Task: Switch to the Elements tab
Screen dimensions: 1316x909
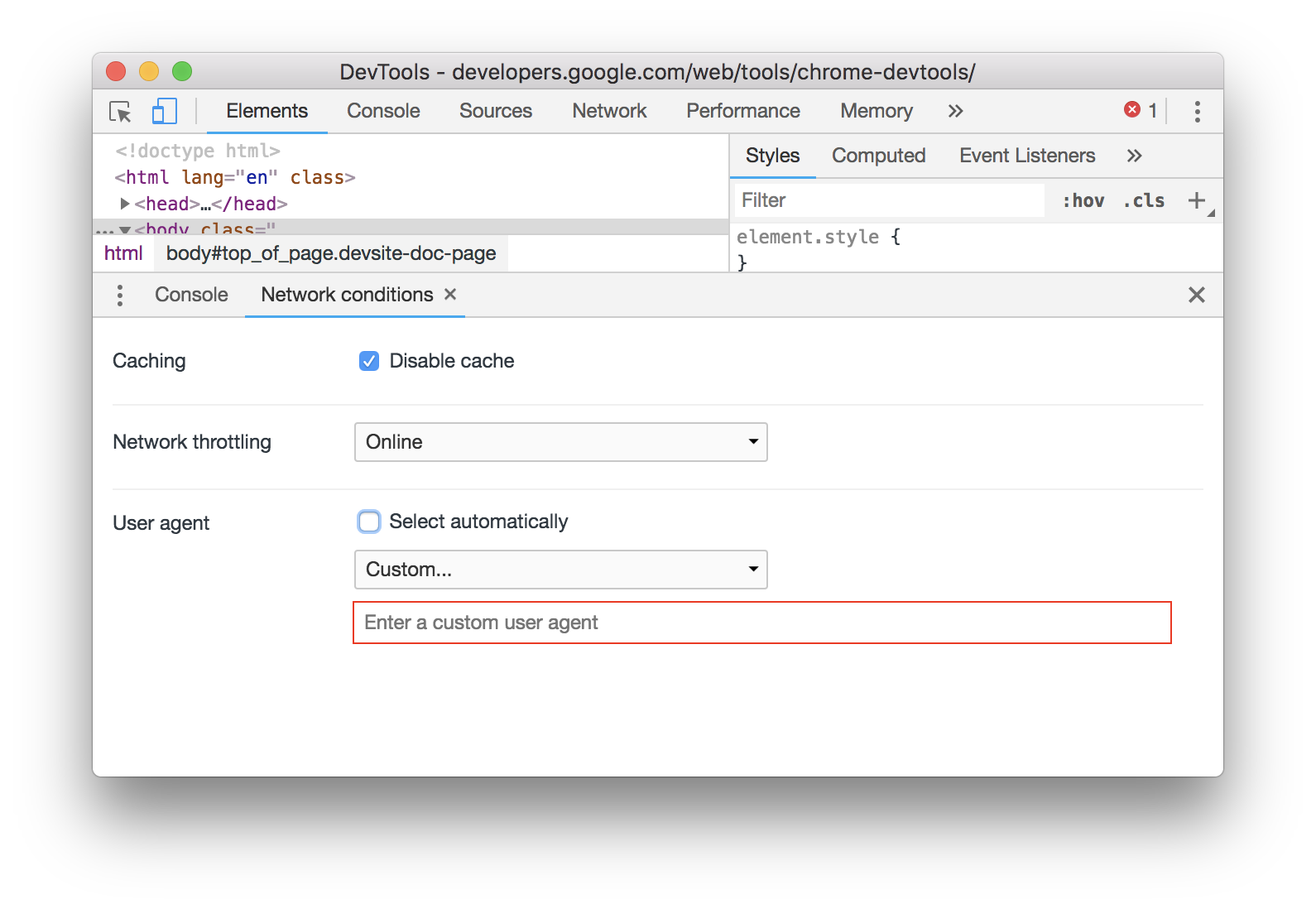Action: pos(267,111)
